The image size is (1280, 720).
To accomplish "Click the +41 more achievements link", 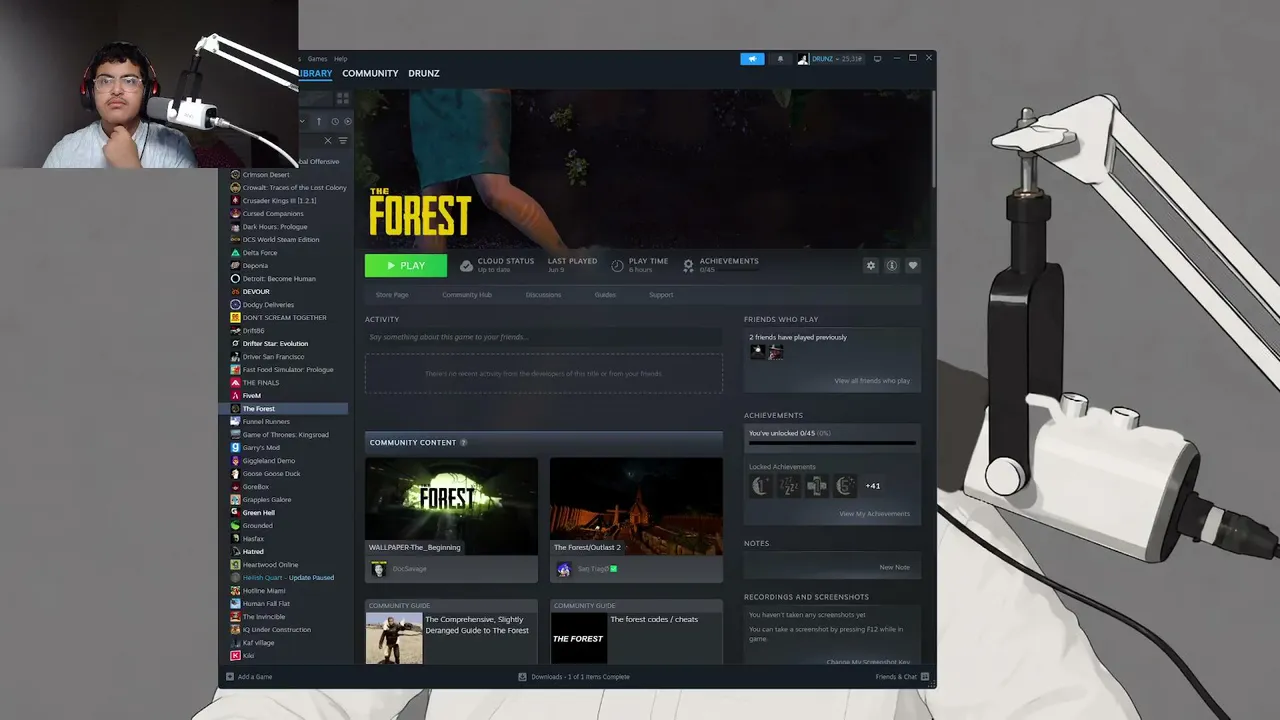I will click(873, 486).
